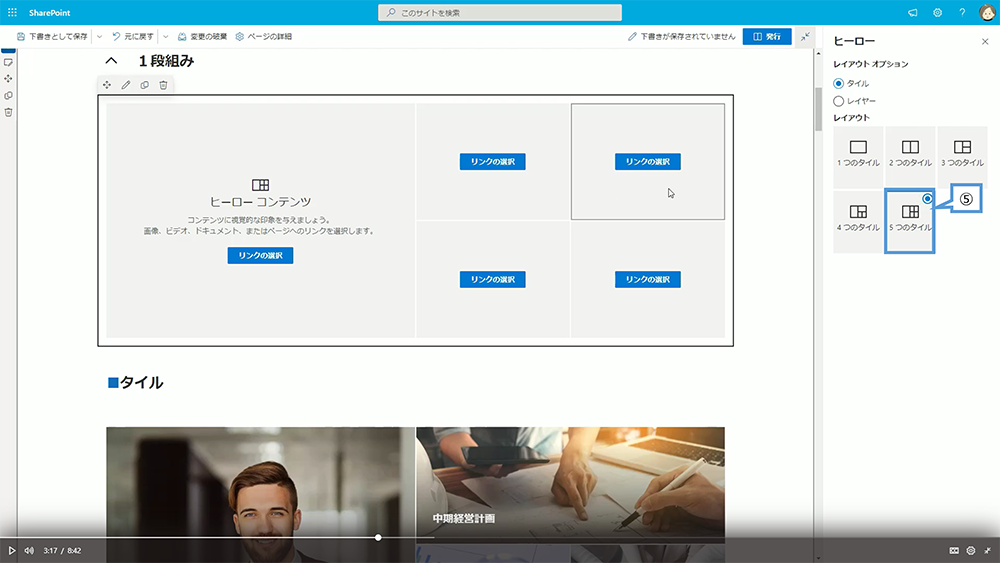Screen dimensions: 1000x563
Task: Select the タイル radio option
Action: tap(839, 84)
